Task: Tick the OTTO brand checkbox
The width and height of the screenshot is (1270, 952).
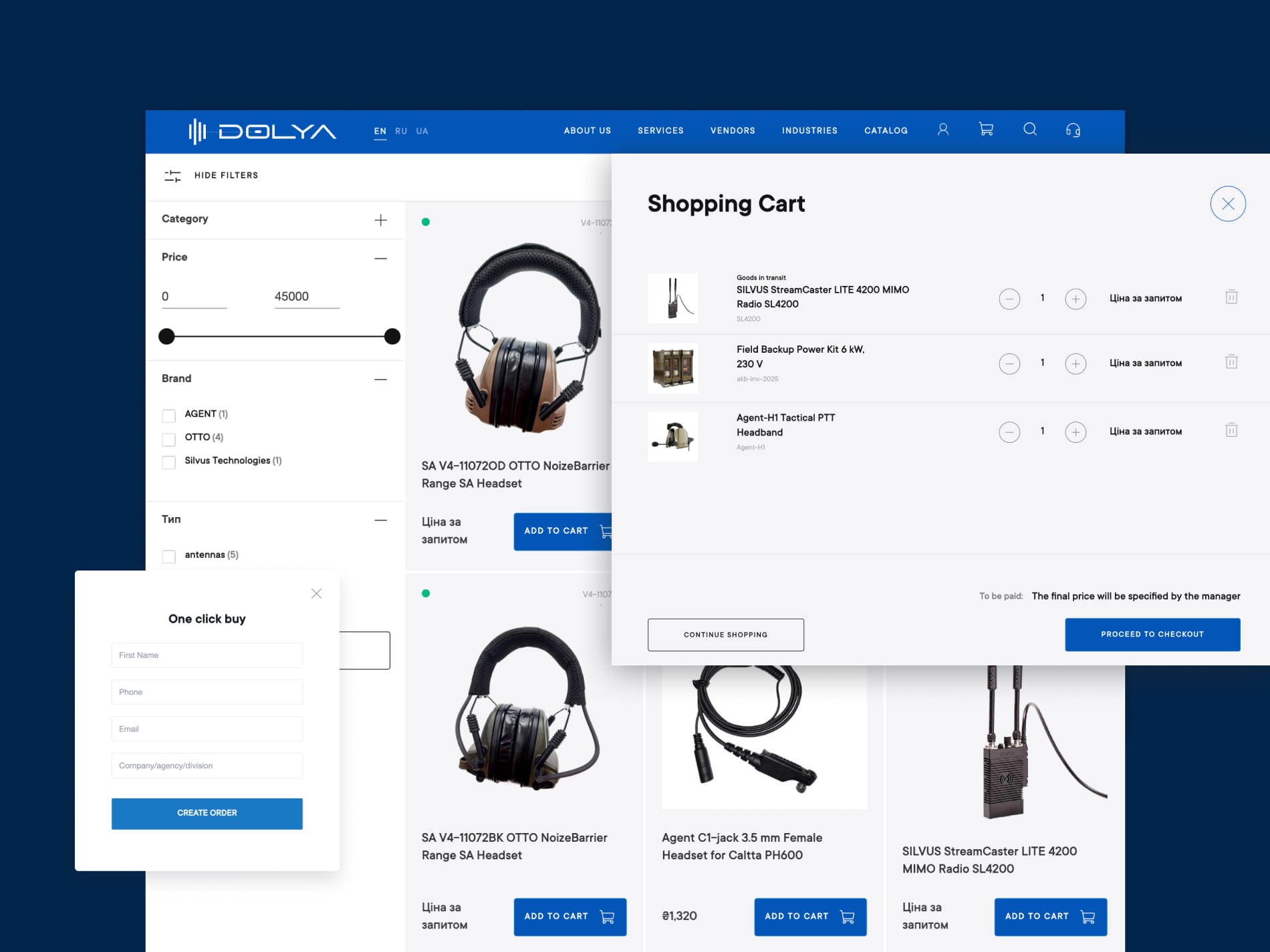Action: click(x=168, y=439)
